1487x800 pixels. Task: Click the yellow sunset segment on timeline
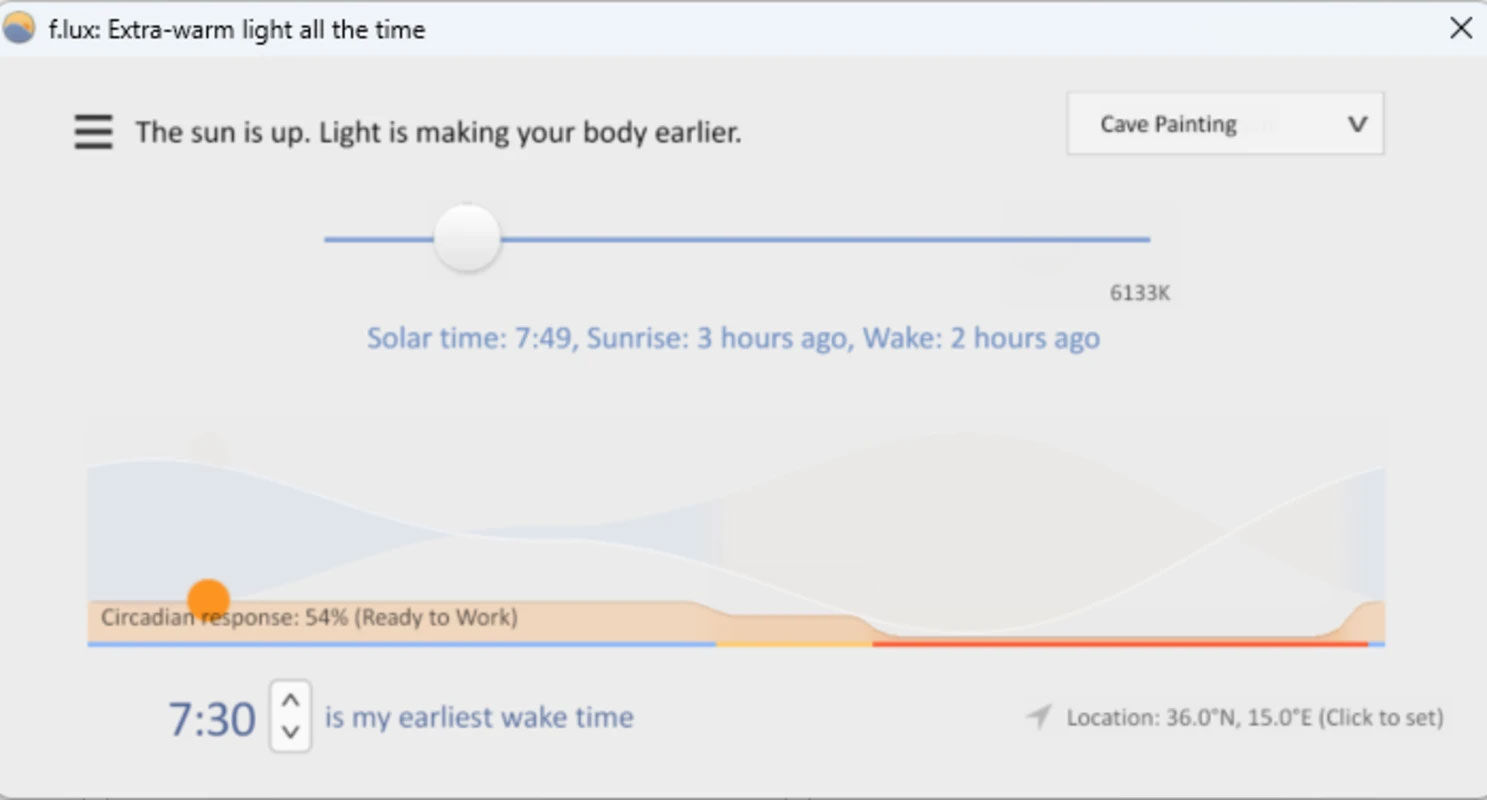click(x=795, y=644)
